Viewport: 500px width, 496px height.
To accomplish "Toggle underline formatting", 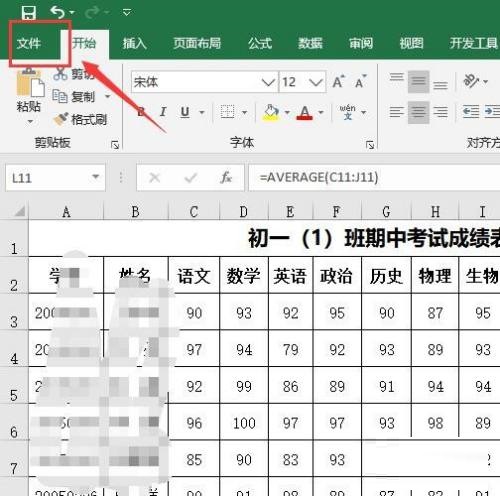I will [185, 112].
